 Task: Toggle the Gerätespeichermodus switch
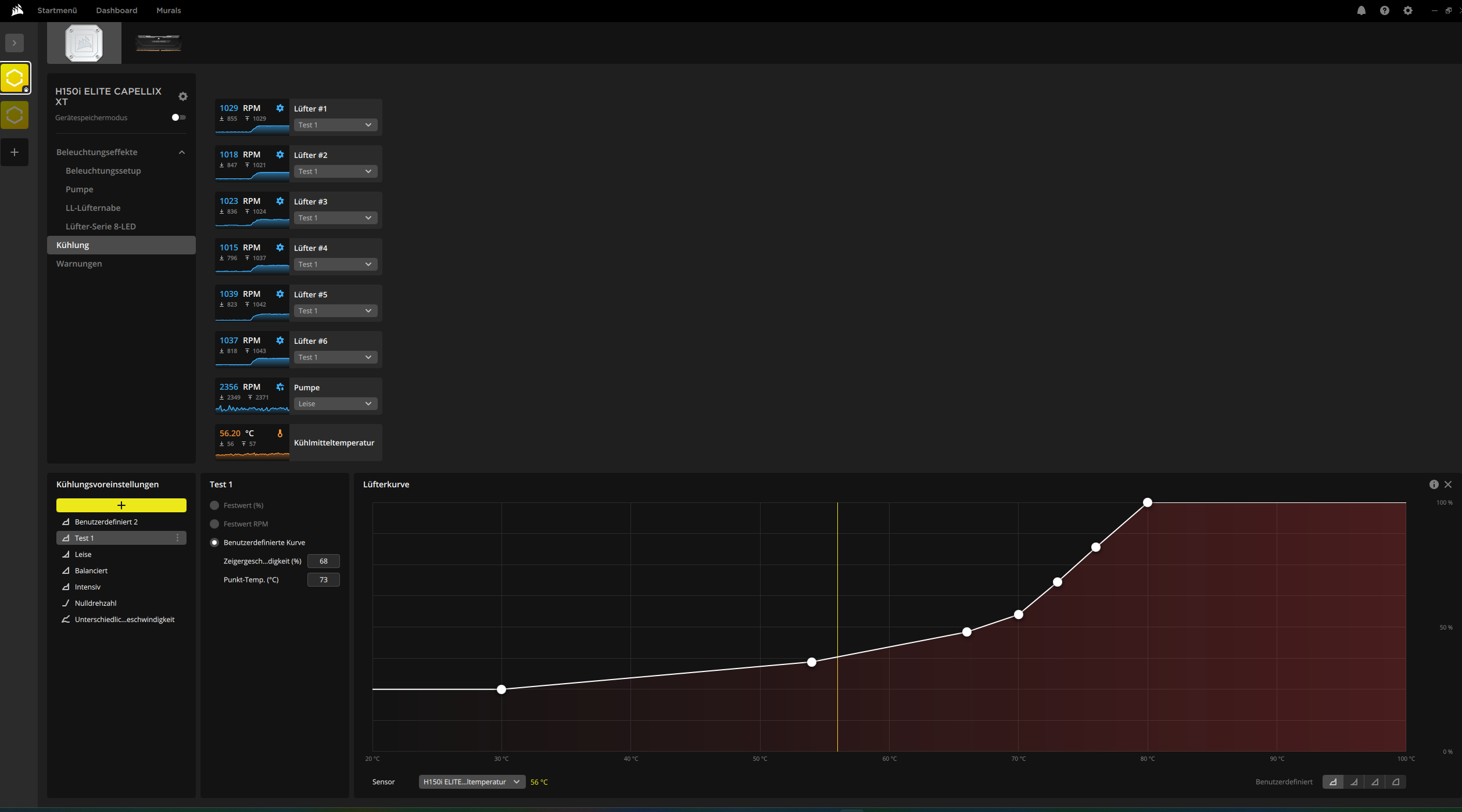point(179,117)
